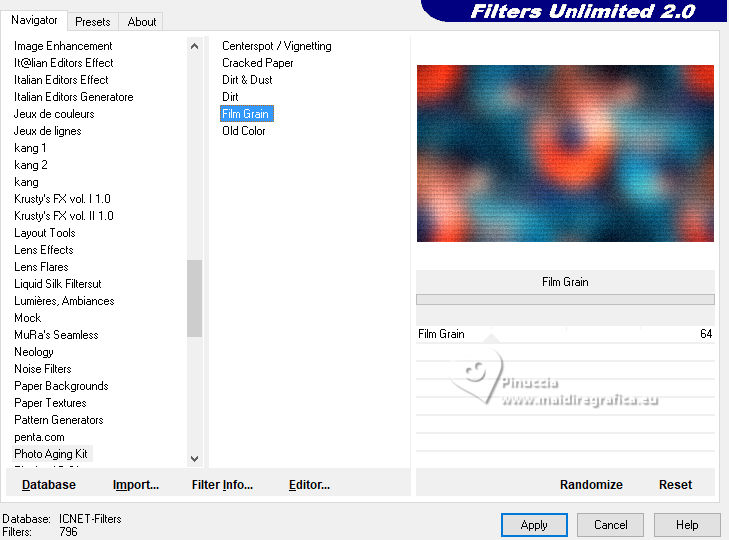Select Paper Backgrounds category
The width and height of the screenshot is (729, 540).
(61, 386)
